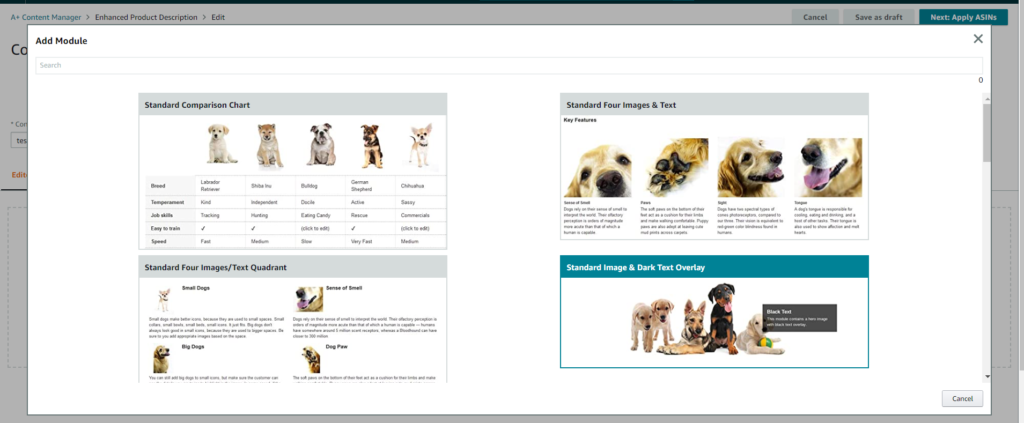Click the Black Text overlay box on dogs image

[799, 318]
